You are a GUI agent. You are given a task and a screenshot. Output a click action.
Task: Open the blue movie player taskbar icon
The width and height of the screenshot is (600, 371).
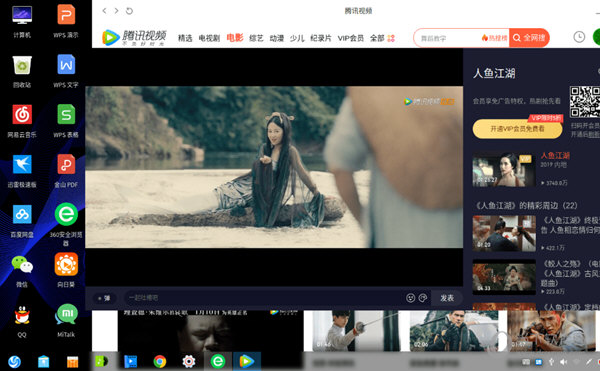[x=130, y=361]
